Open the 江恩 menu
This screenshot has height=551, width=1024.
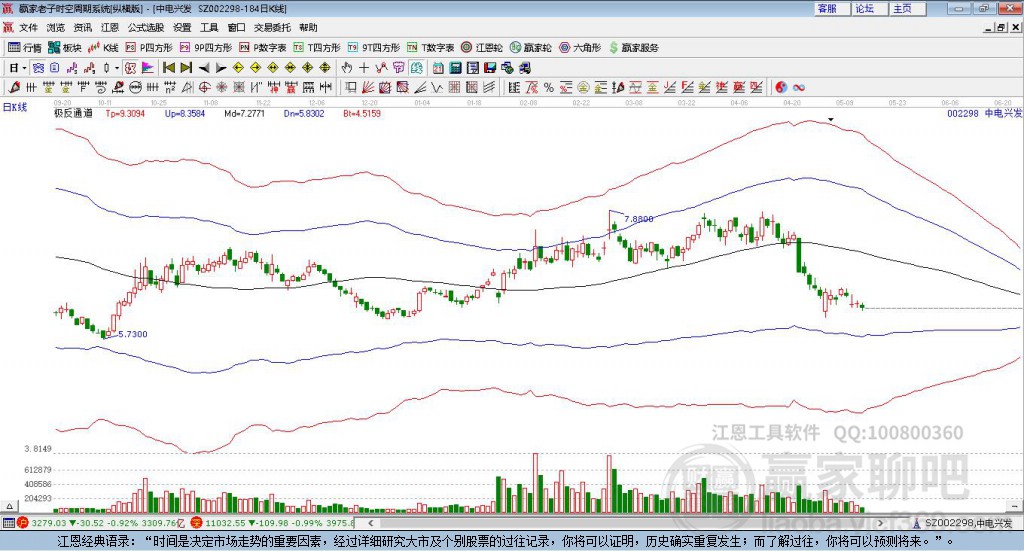coord(110,27)
